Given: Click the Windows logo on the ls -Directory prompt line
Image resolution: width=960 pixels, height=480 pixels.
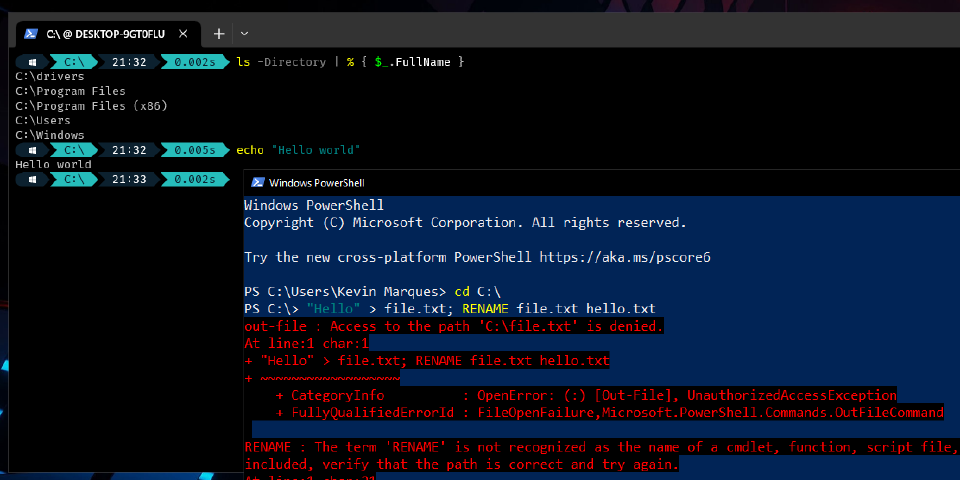Looking at the screenshot, I should (32, 62).
